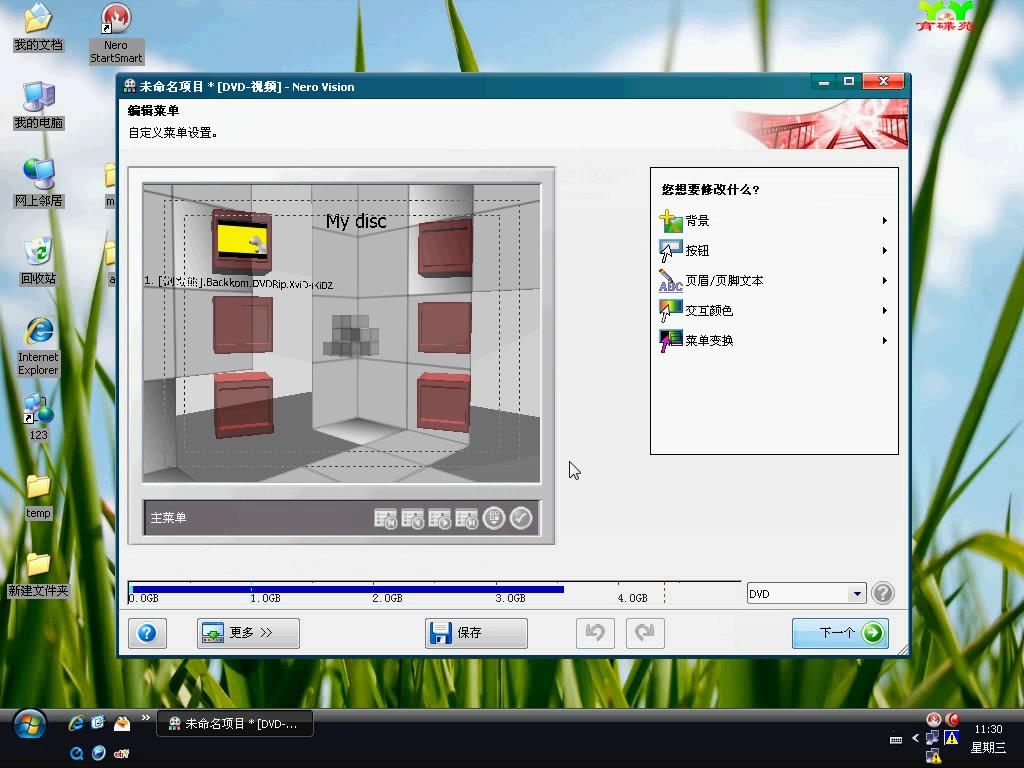Expand the quick launch overflow chevron

(x=146, y=718)
